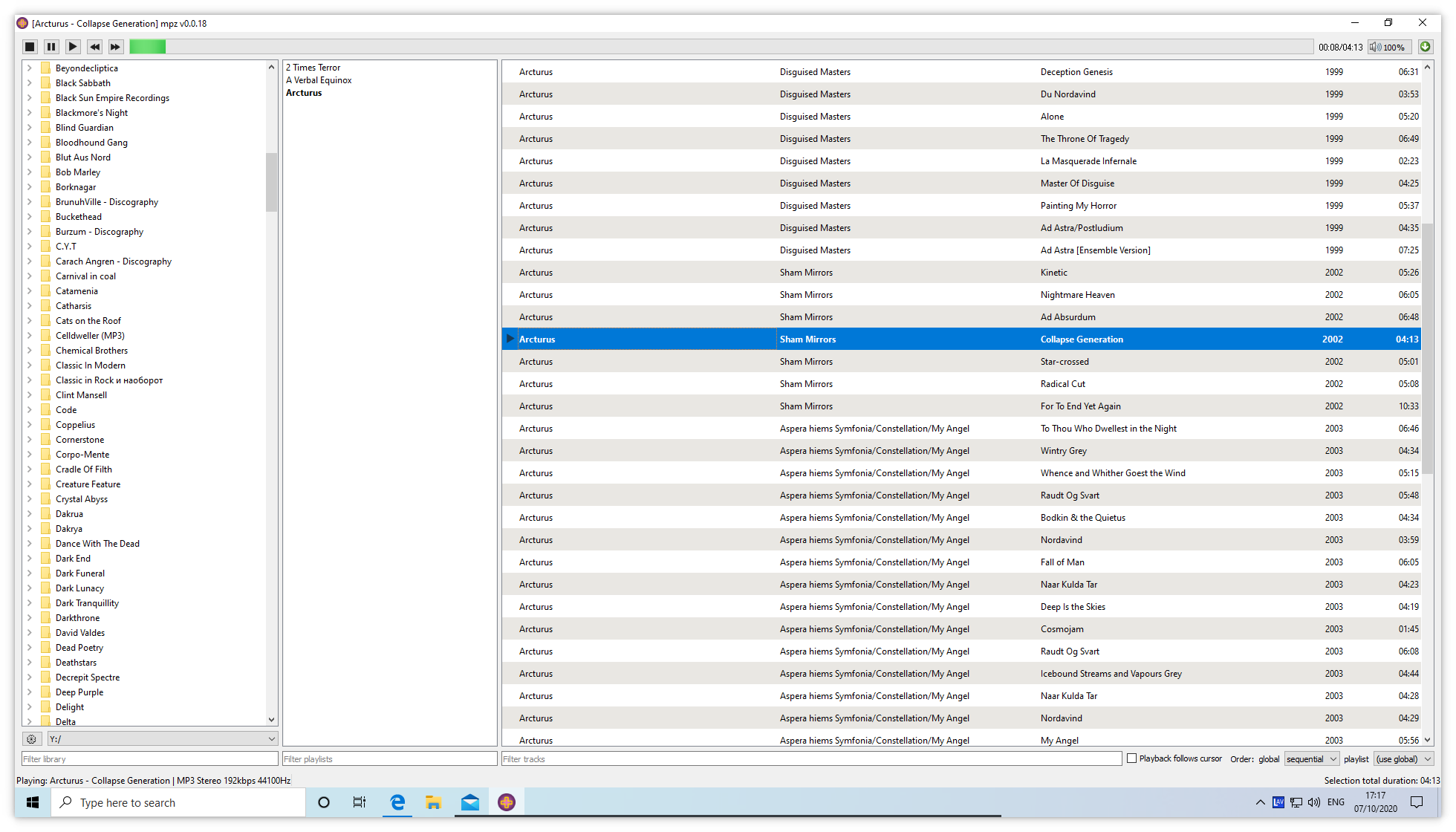
Task: Select the A Verbal Equinox playlist
Action: pos(319,80)
